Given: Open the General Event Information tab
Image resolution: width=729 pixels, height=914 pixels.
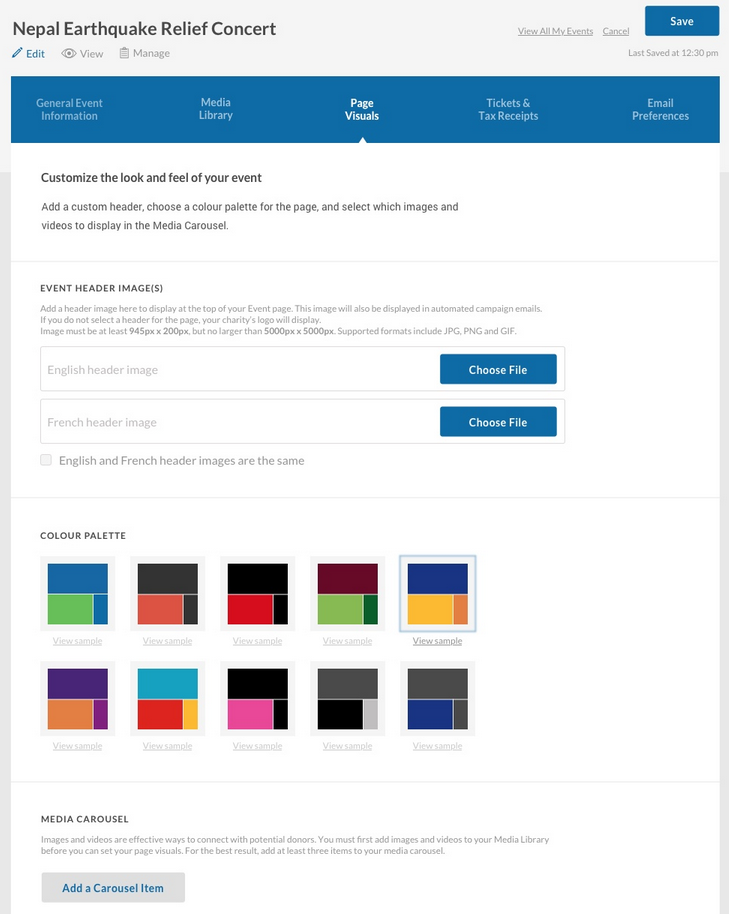Looking at the screenshot, I should tap(70, 109).
